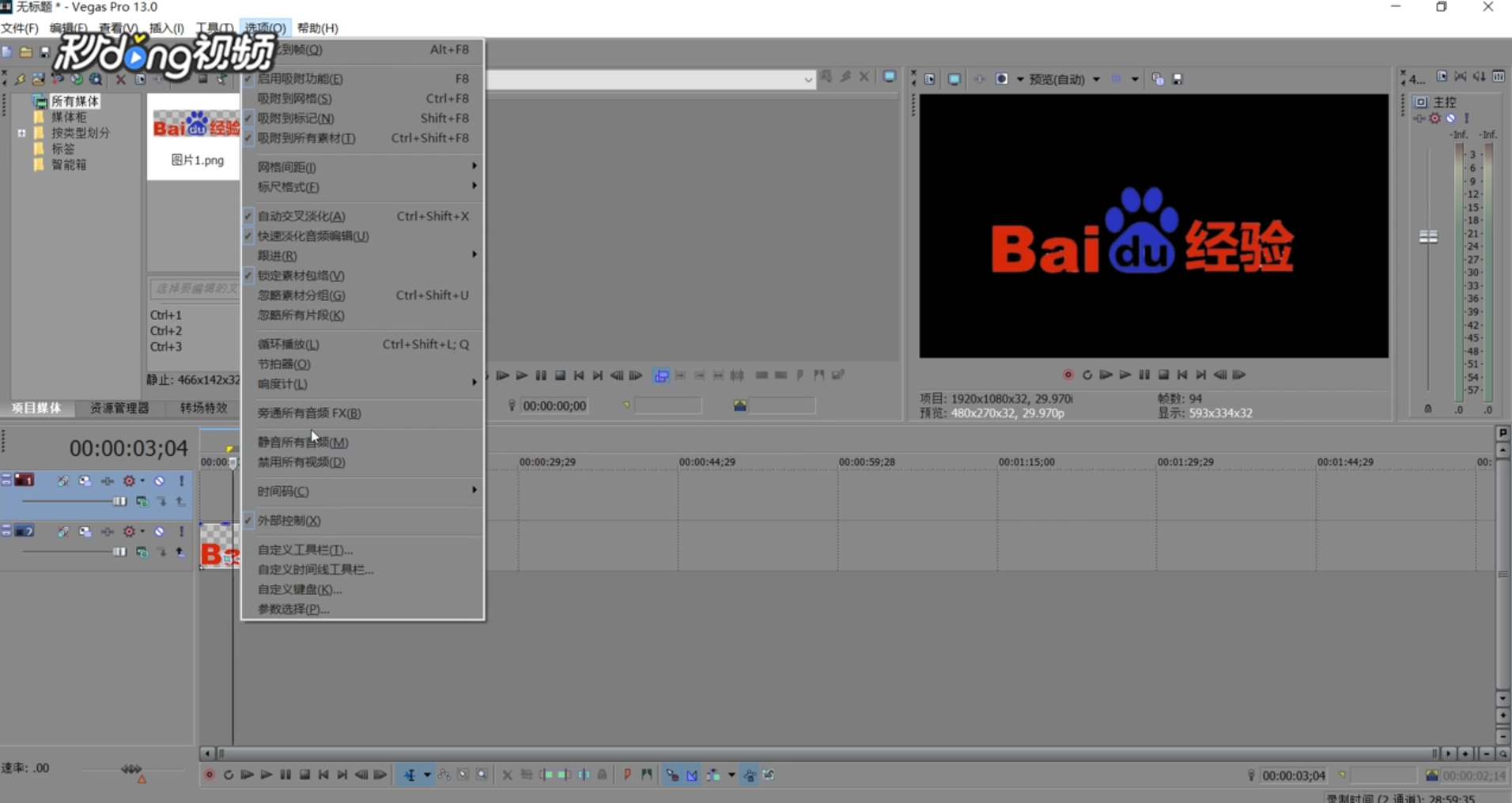Select 智能箱 folder in media tree
The width and height of the screenshot is (1512, 803).
click(69, 164)
